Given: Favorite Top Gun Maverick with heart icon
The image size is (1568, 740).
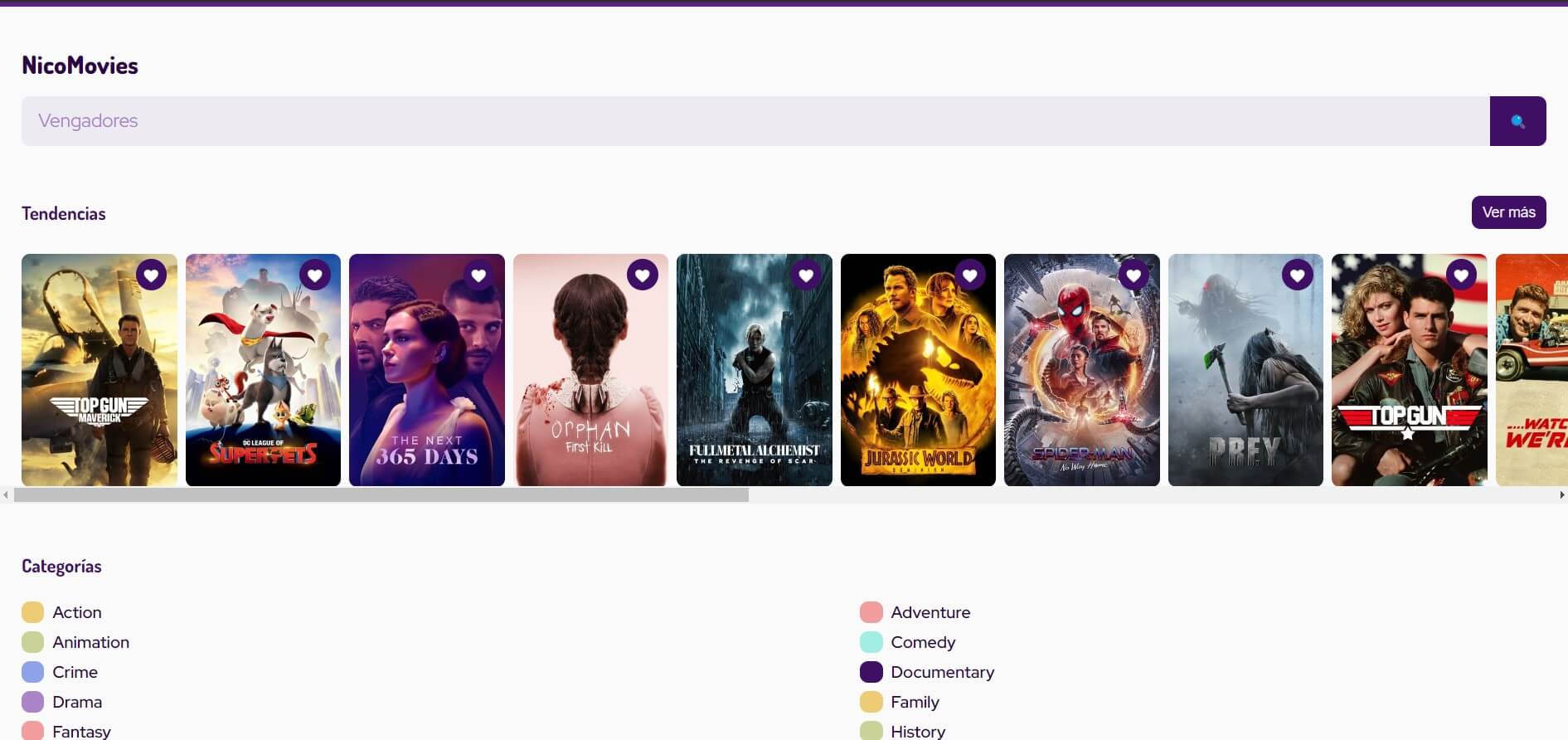Looking at the screenshot, I should (x=151, y=275).
